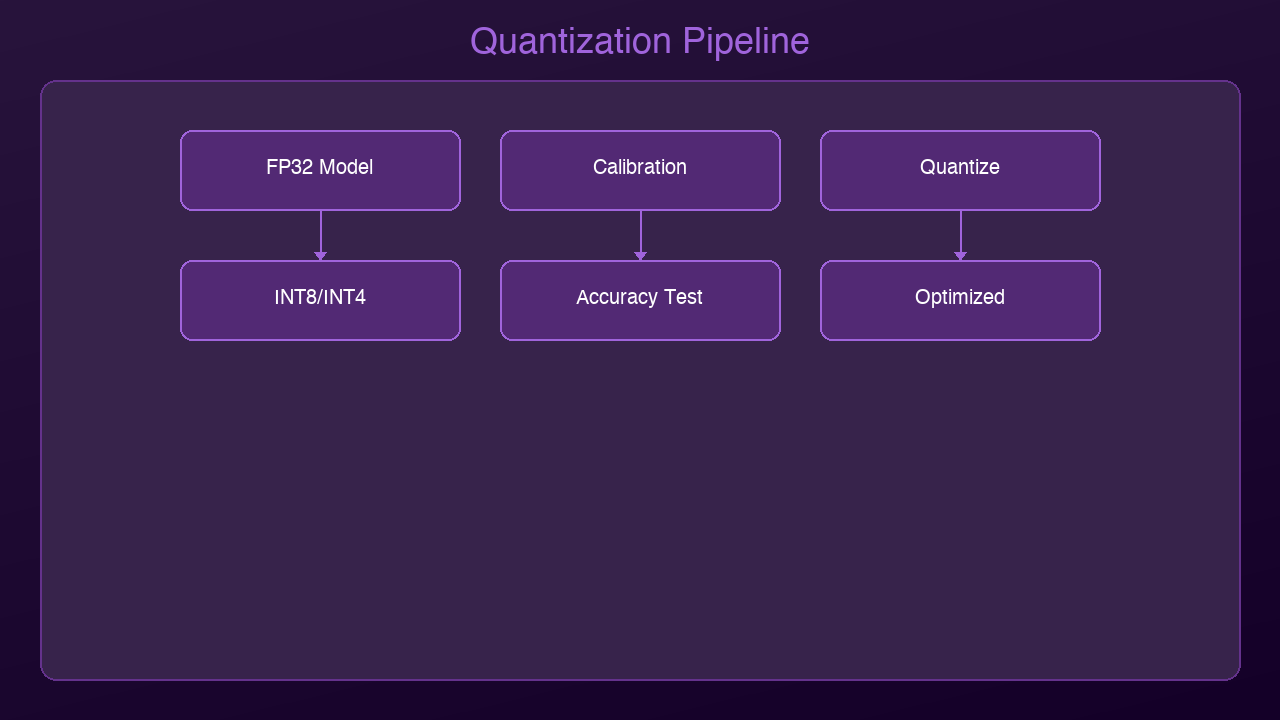Click the arrowhead pointing into Optimized
Viewport: 1280px width, 720px height.
(960, 256)
